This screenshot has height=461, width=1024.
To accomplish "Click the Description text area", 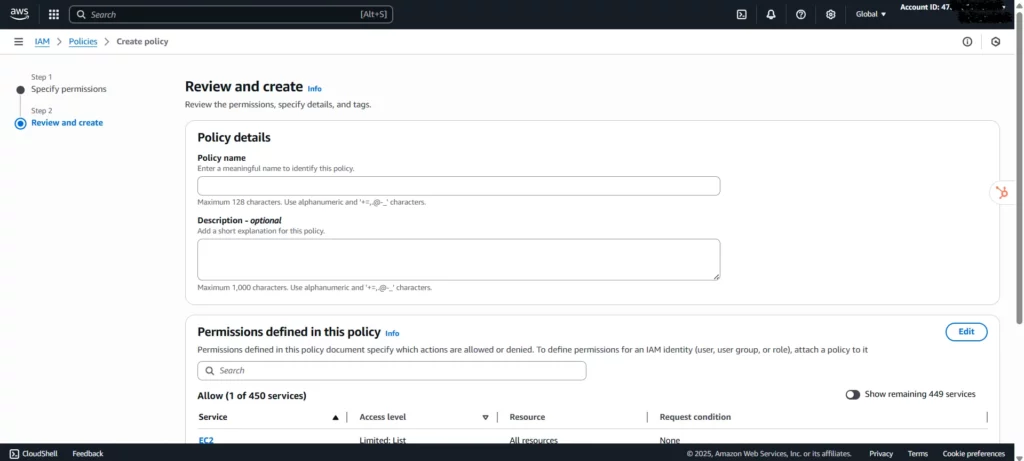I will pyautogui.click(x=458, y=259).
